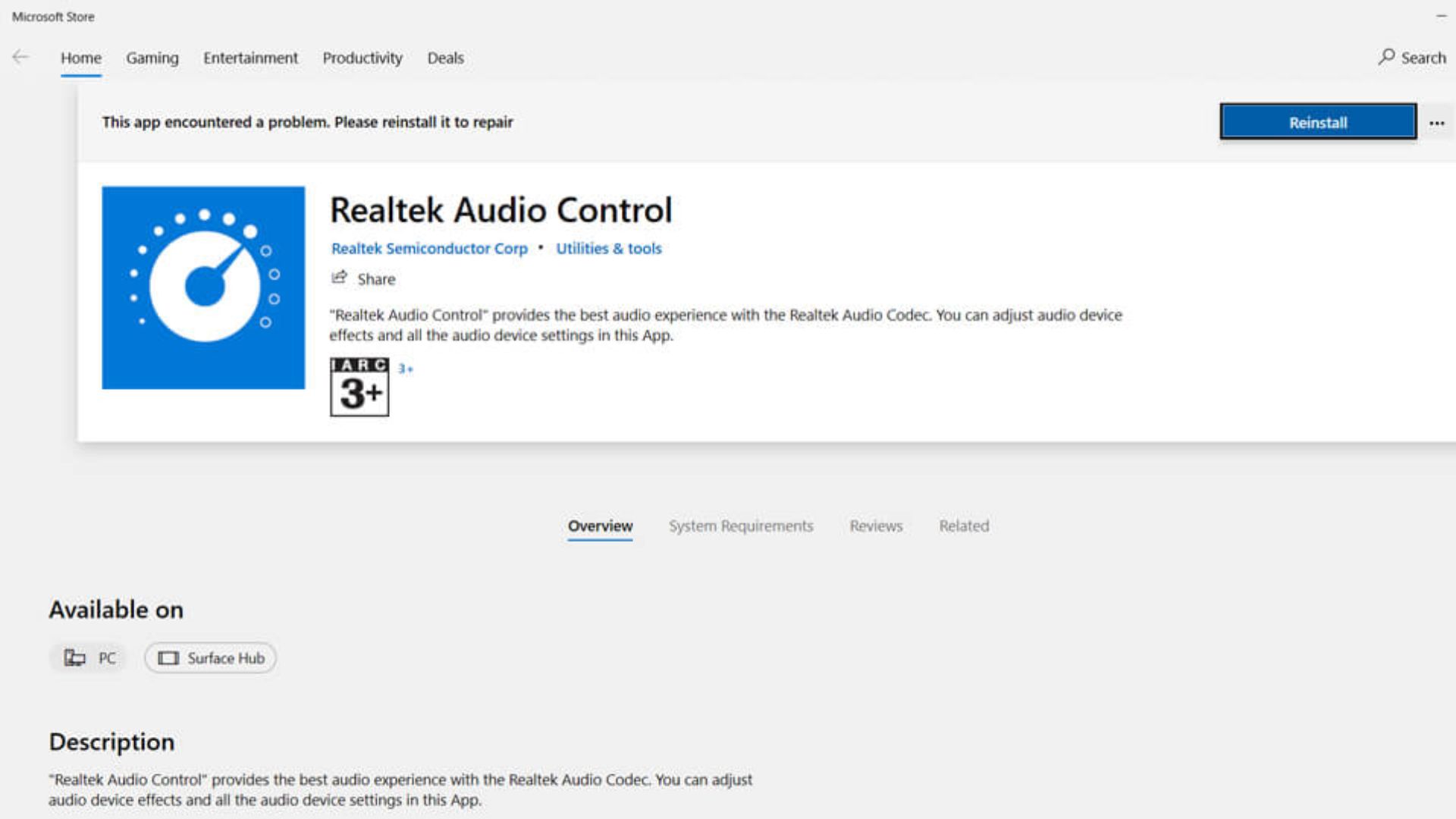Click the back arrow icon

point(20,57)
